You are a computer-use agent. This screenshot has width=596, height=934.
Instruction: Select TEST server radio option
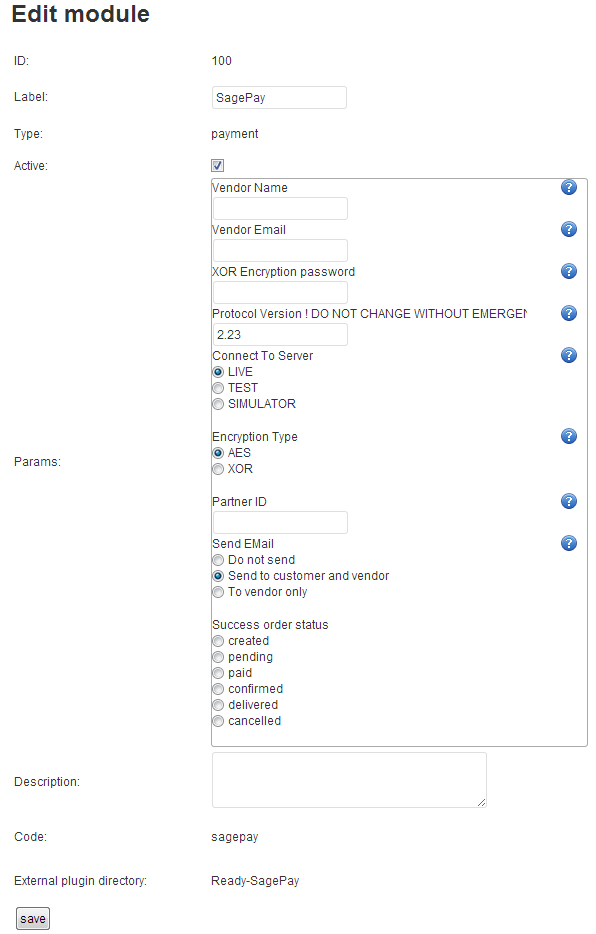218,388
